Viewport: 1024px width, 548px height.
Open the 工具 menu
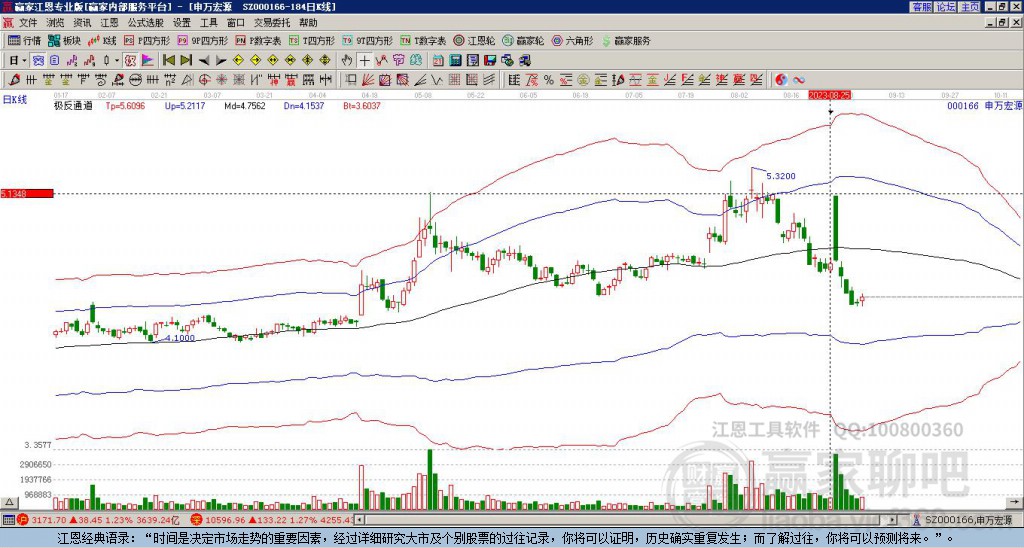point(208,23)
